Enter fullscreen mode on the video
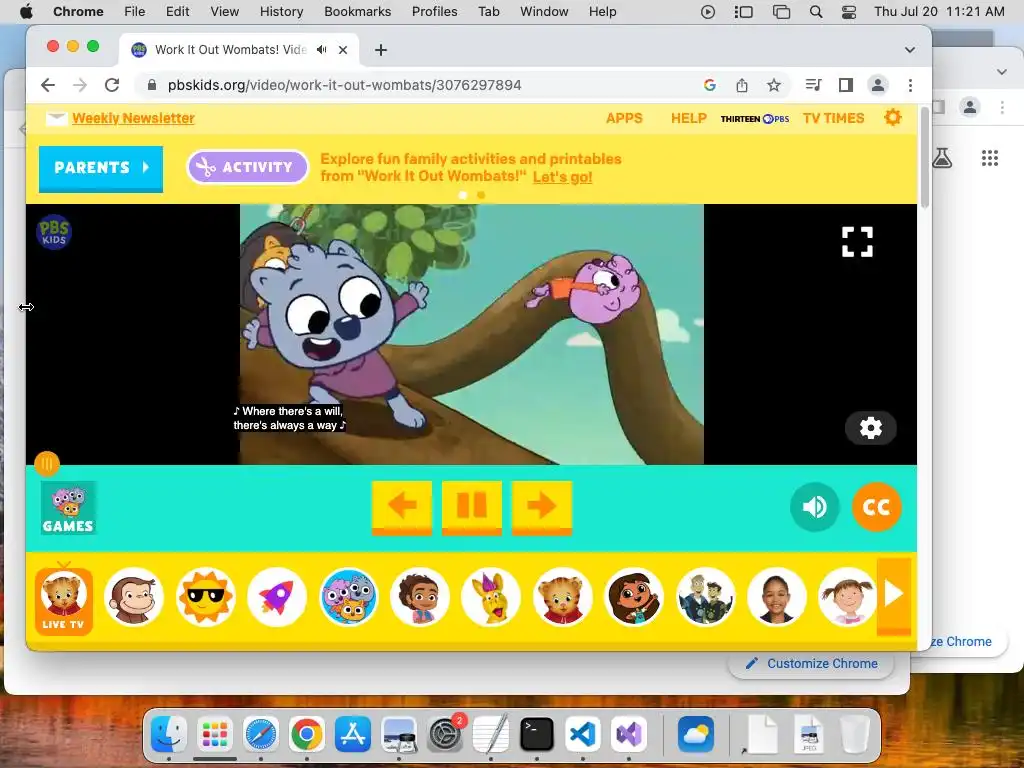Viewport: 1024px width, 768px height. click(x=857, y=242)
